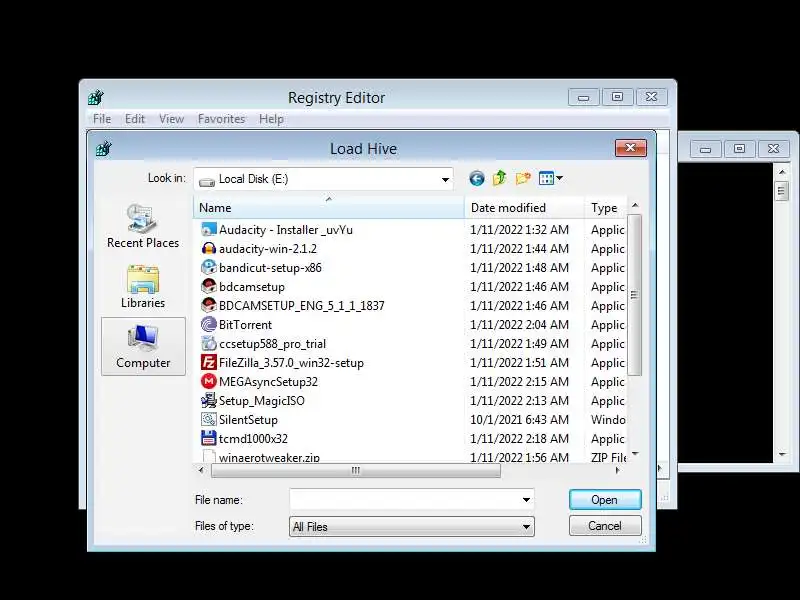Viewport: 800px width, 600px height.
Task: Click the bandicut-setup-x86 file icon
Action: (209, 267)
